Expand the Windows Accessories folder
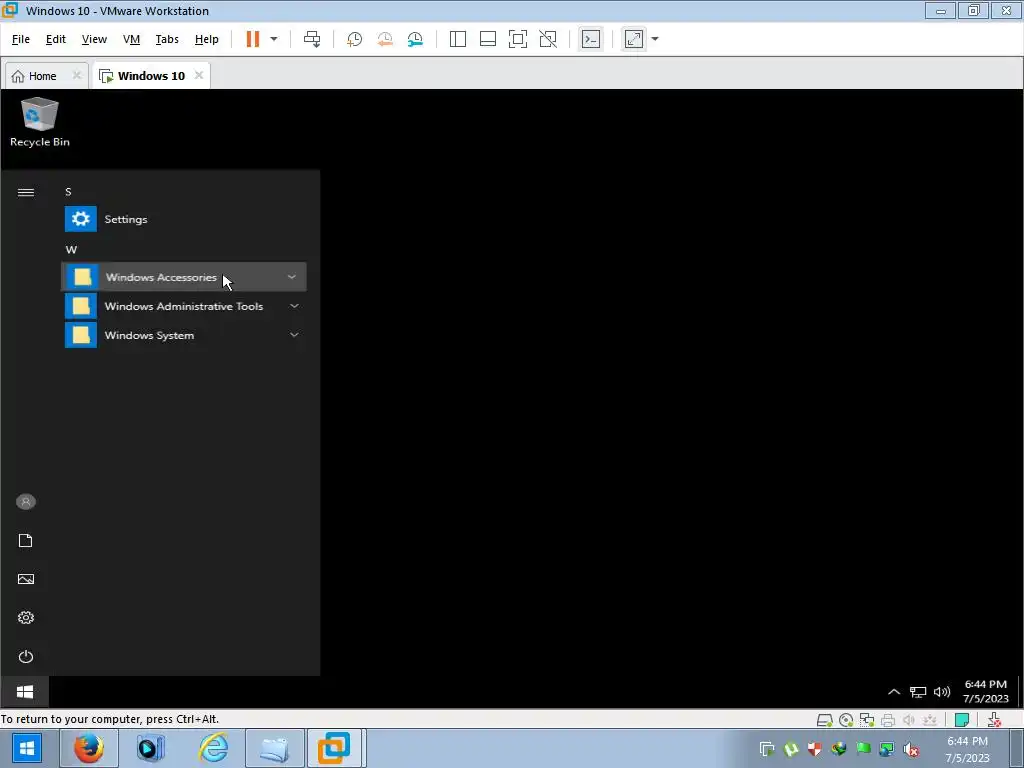1024x768 pixels. coord(184,277)
